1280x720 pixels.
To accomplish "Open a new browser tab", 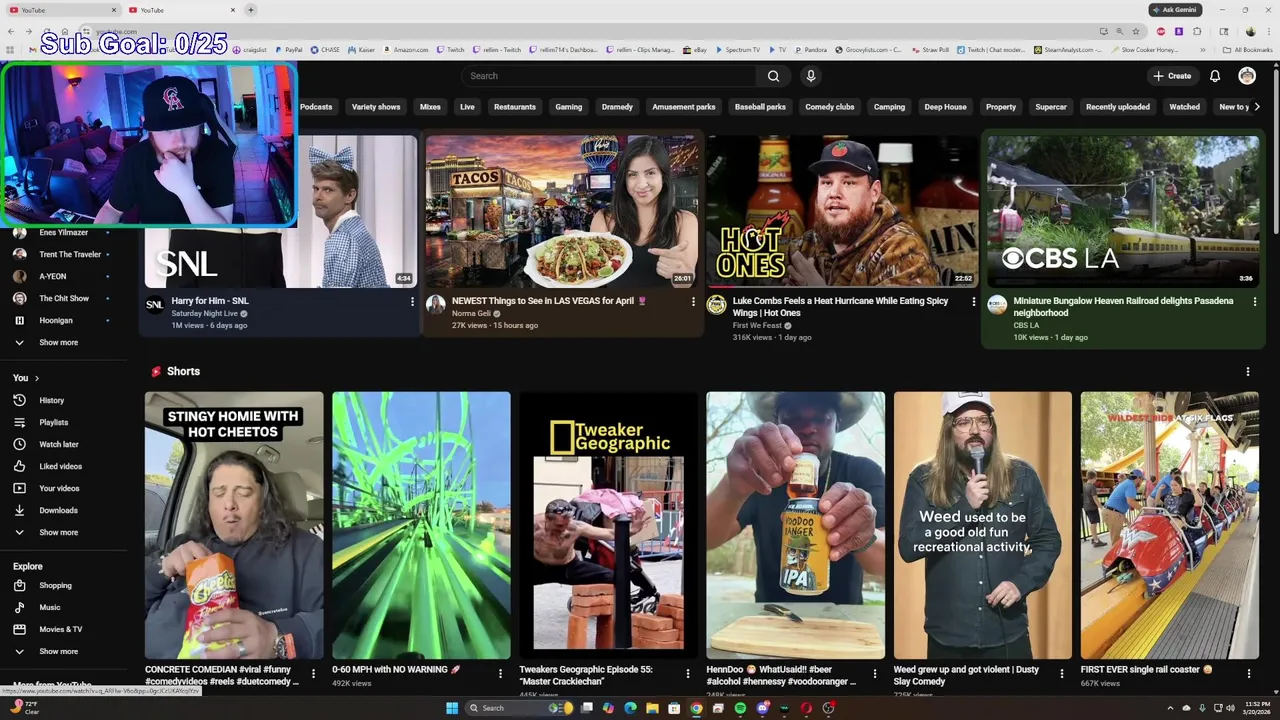I will pos(250,10).
